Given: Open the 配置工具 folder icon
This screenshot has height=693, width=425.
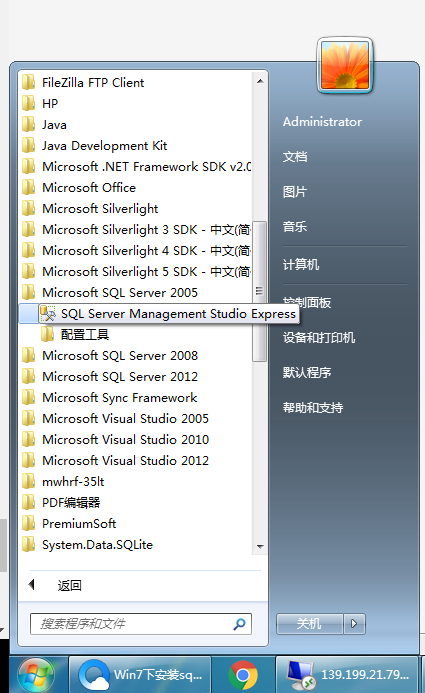Looking at the screenshot, I should 47,335.
